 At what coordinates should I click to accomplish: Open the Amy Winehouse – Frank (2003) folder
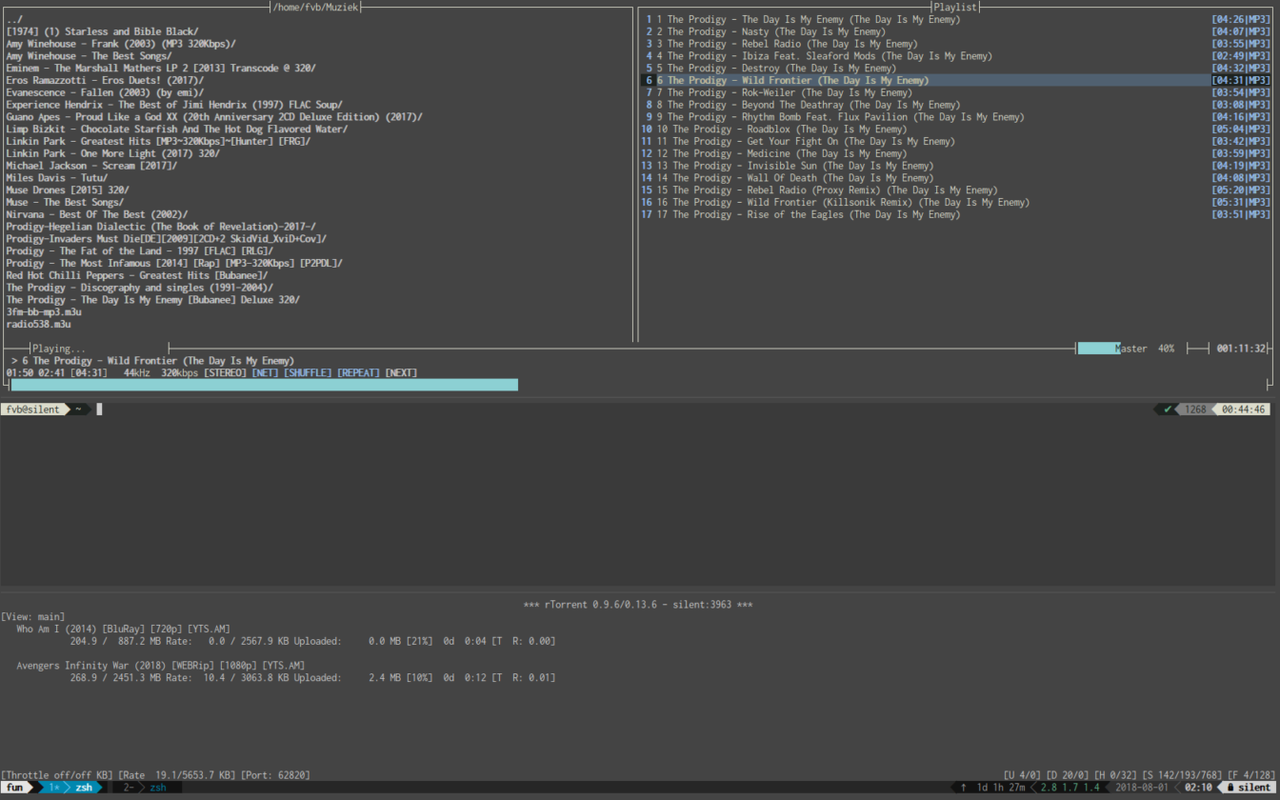[121, 44]
